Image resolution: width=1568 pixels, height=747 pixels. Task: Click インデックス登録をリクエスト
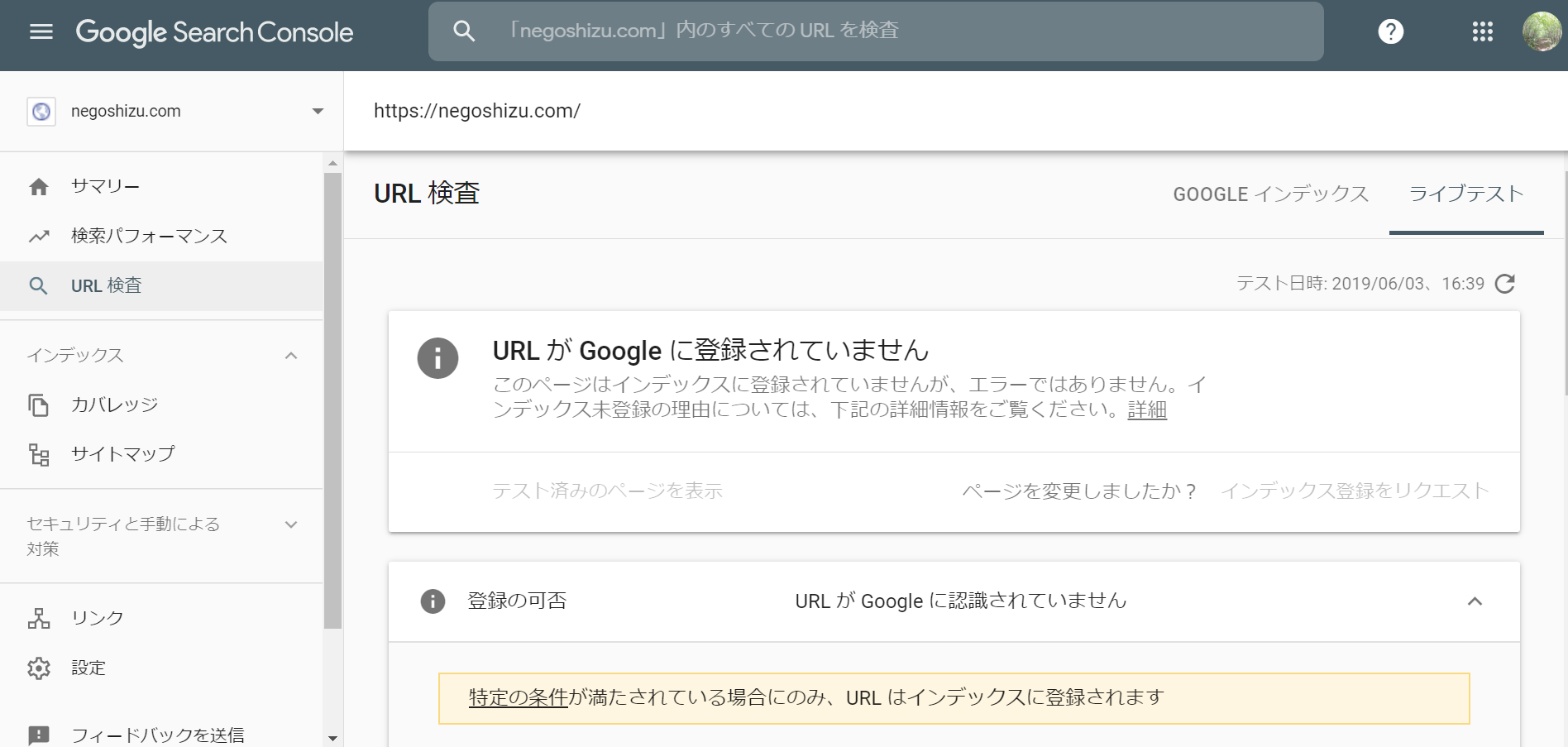coord(1355,491)
